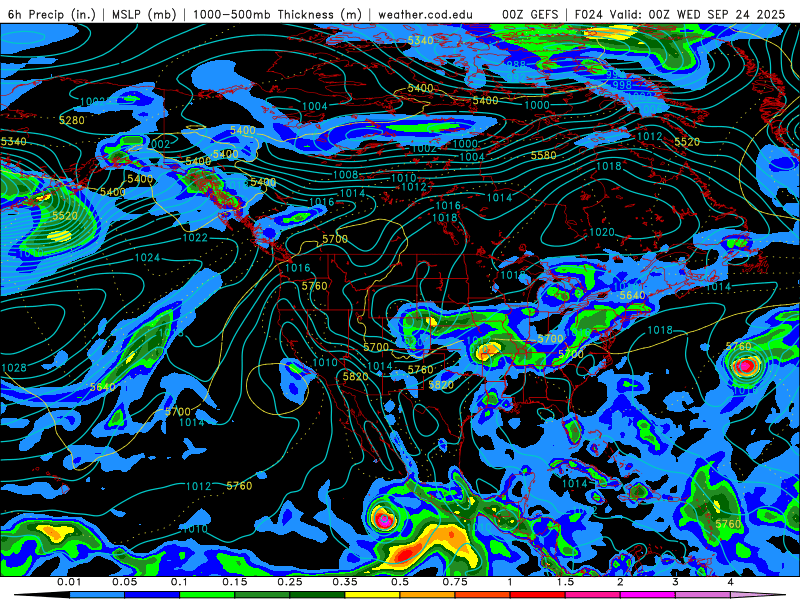Click the 5280 thickness contour label
The height and width of the screenshot is (600, 800).
point(72,120)
